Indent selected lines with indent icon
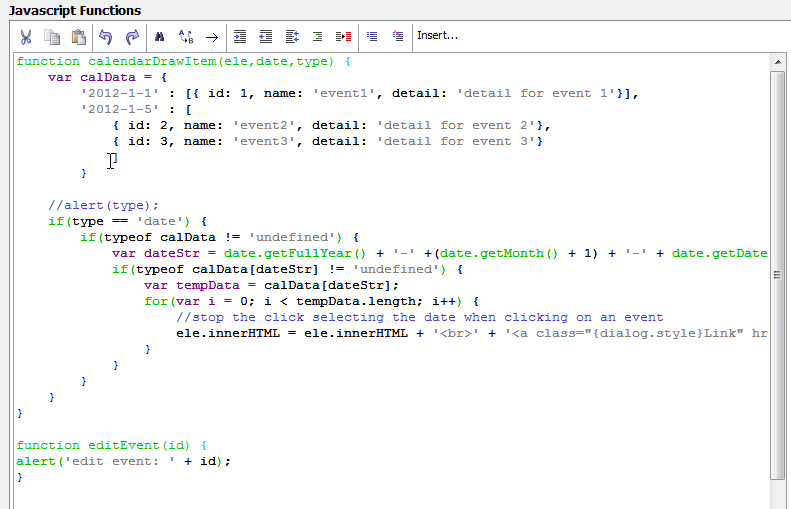 [x=240, y=36]
